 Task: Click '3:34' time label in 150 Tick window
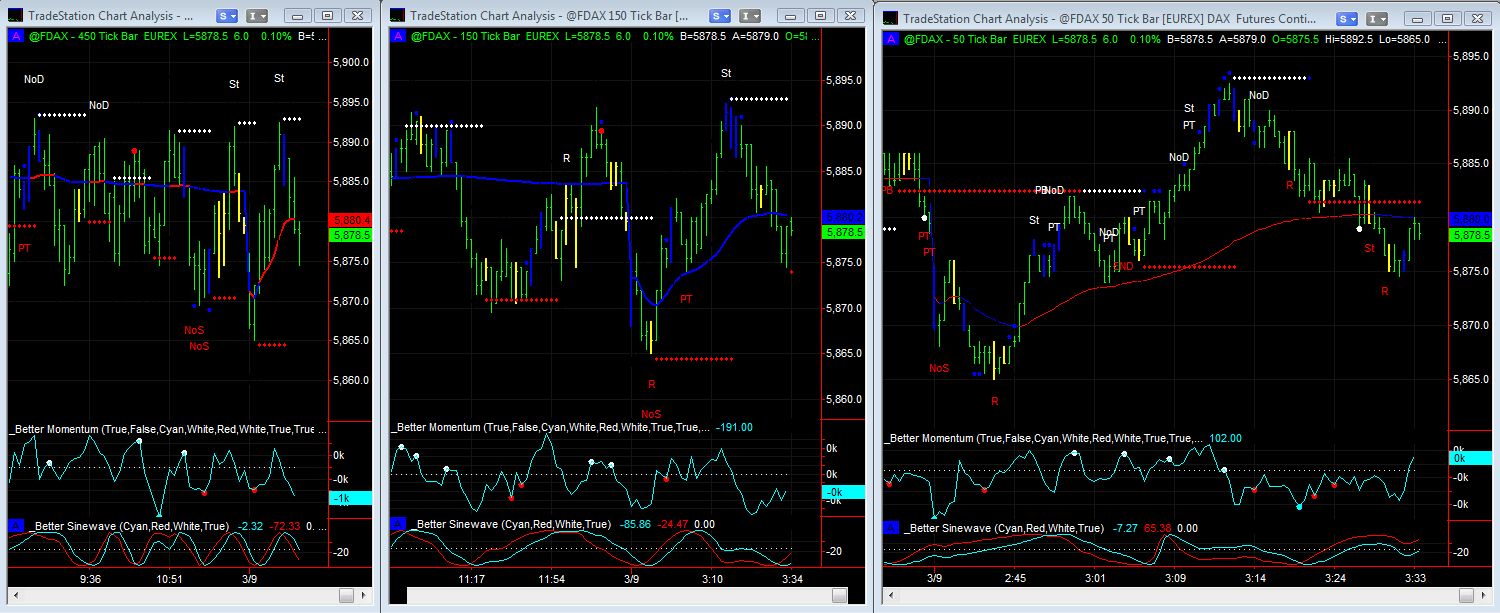(x=793, y=579)
